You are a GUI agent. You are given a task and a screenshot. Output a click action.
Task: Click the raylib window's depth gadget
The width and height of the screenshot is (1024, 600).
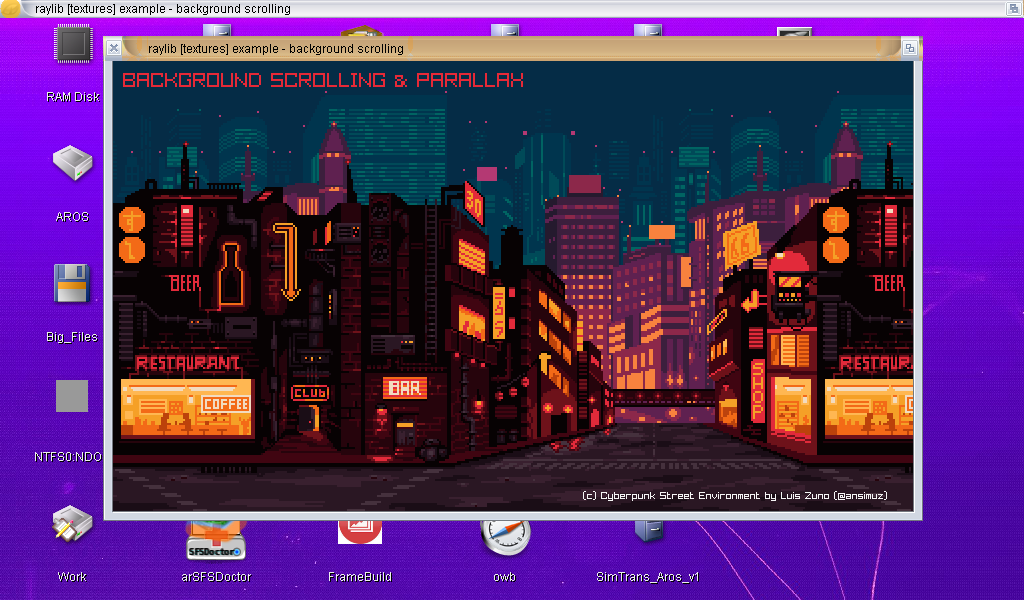[x=909, y=47]
